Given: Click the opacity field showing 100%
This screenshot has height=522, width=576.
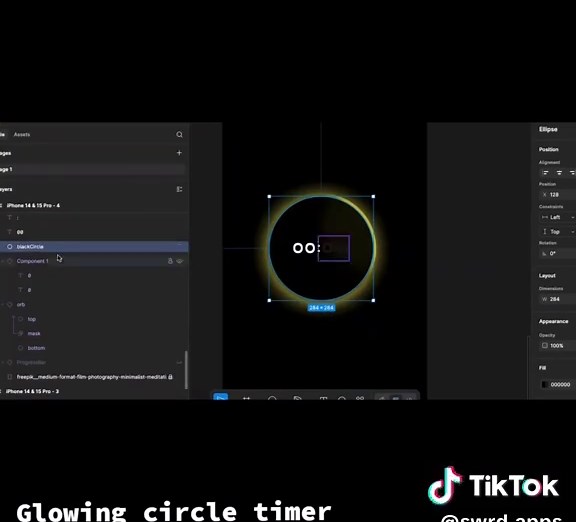Looking at the screenshot, I should pyautogui.click(x=558, y=345).
